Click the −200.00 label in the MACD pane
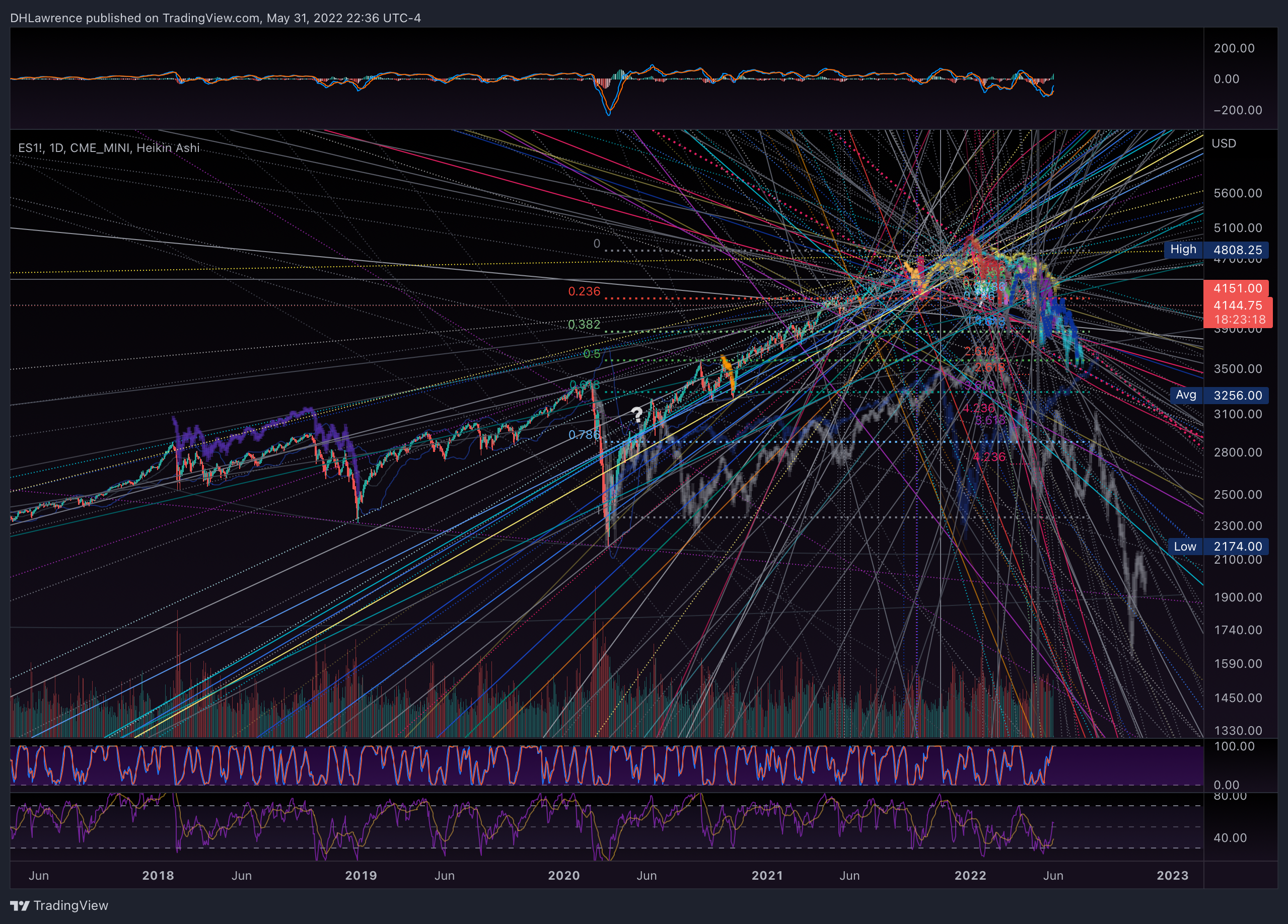The width and height of the screenshot is (1288, 924). pyautogui.click(x=1238, y=110)
